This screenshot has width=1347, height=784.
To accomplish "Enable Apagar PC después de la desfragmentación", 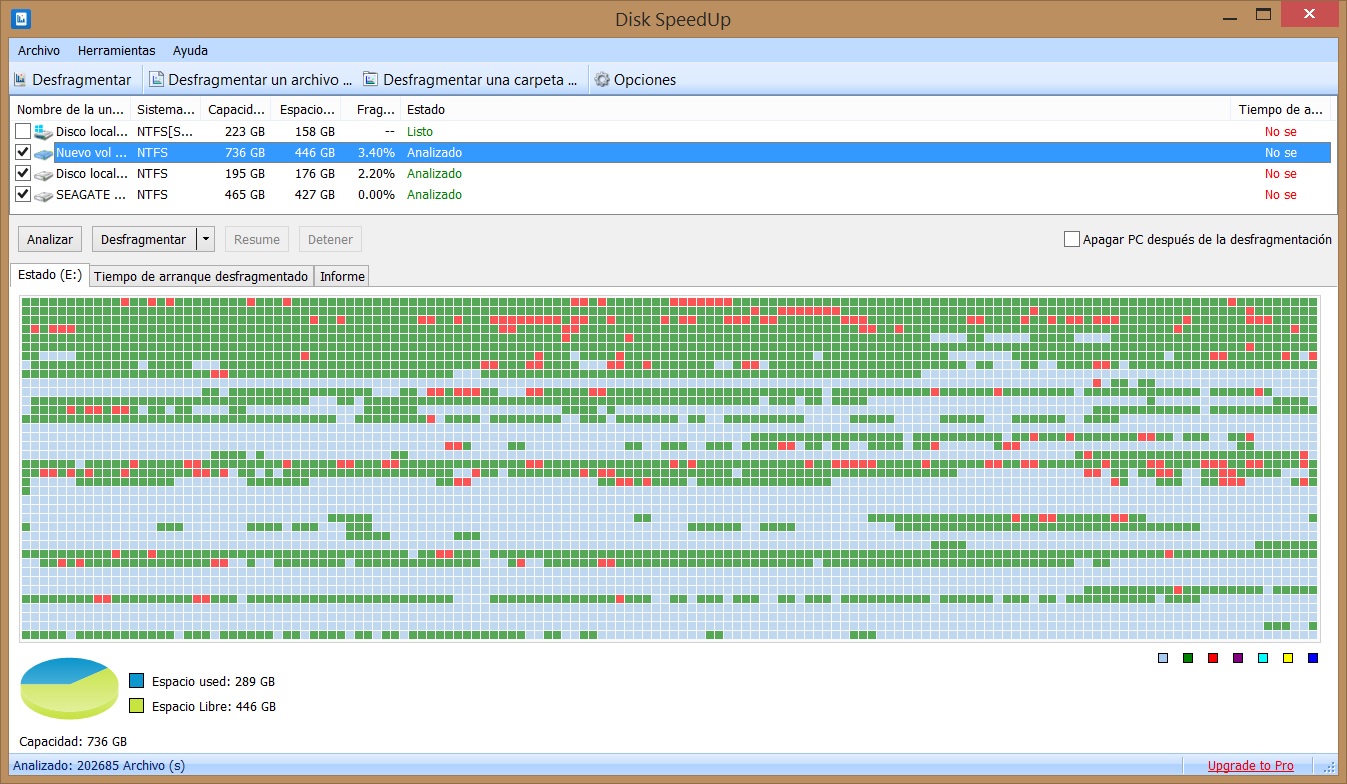I will click(x=1072, y=239).
